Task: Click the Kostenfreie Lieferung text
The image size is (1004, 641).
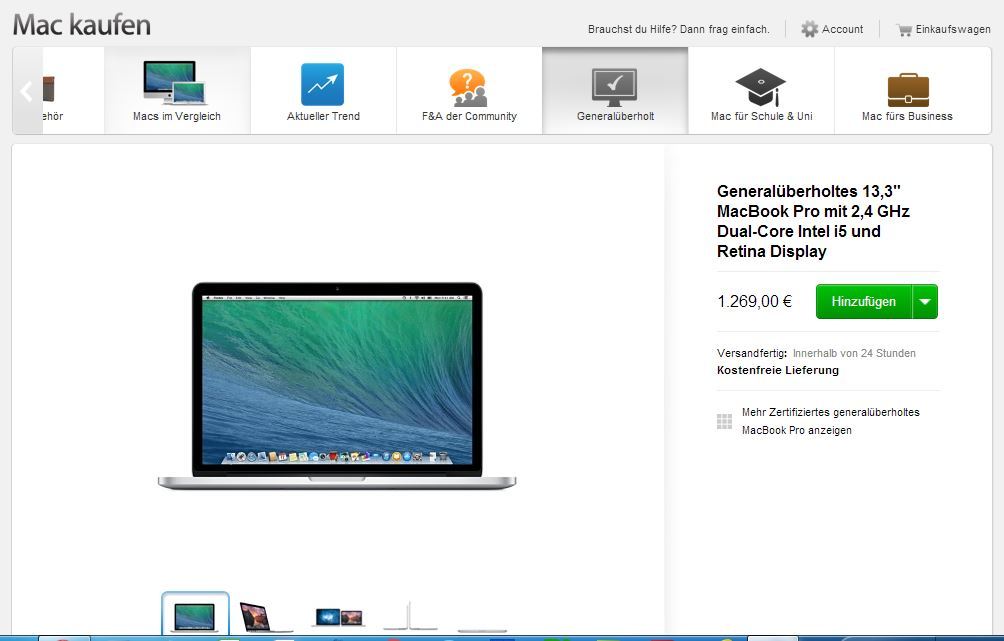Action: [778, 370]
